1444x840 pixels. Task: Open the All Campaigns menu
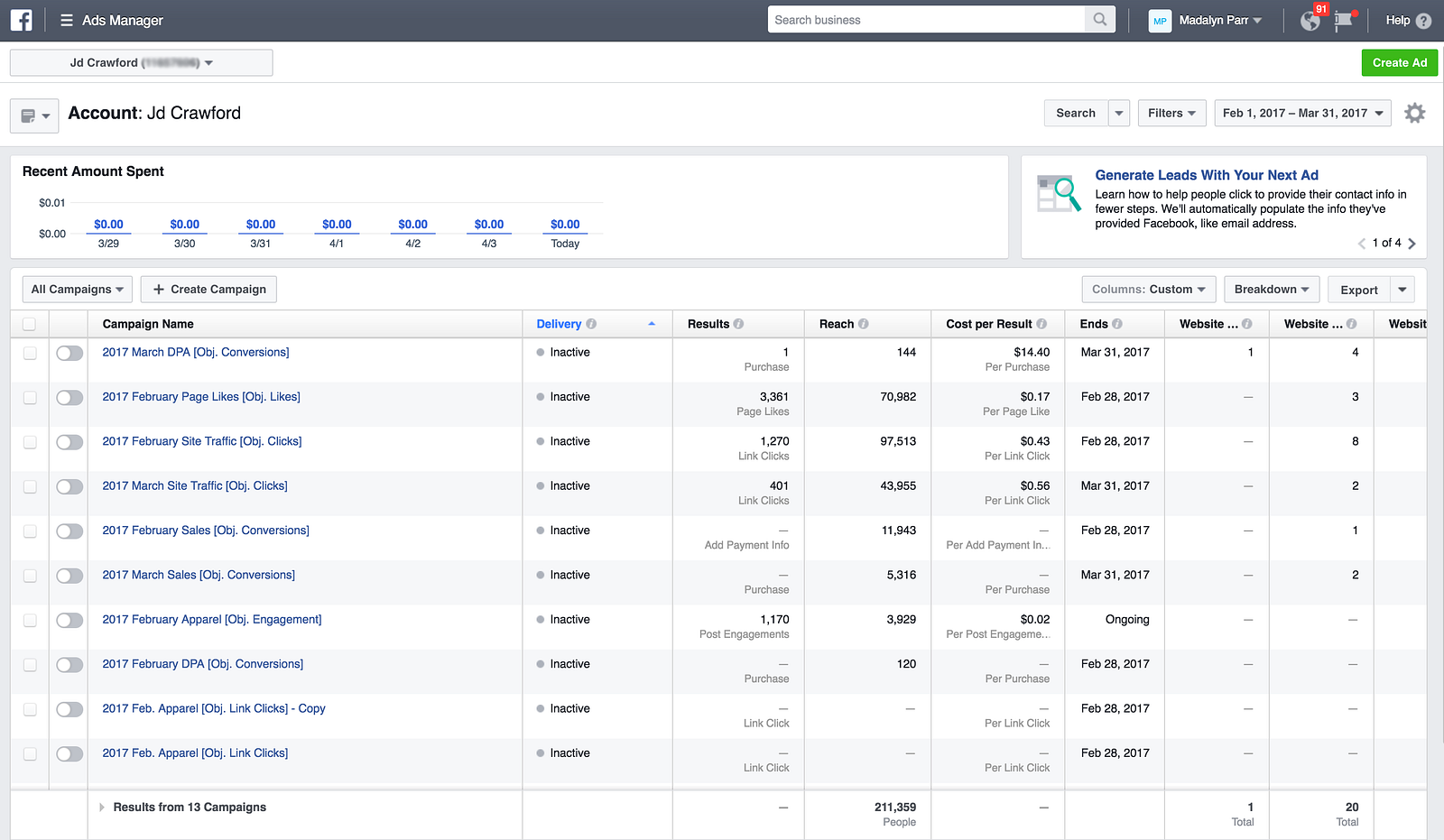coord(77,290)
